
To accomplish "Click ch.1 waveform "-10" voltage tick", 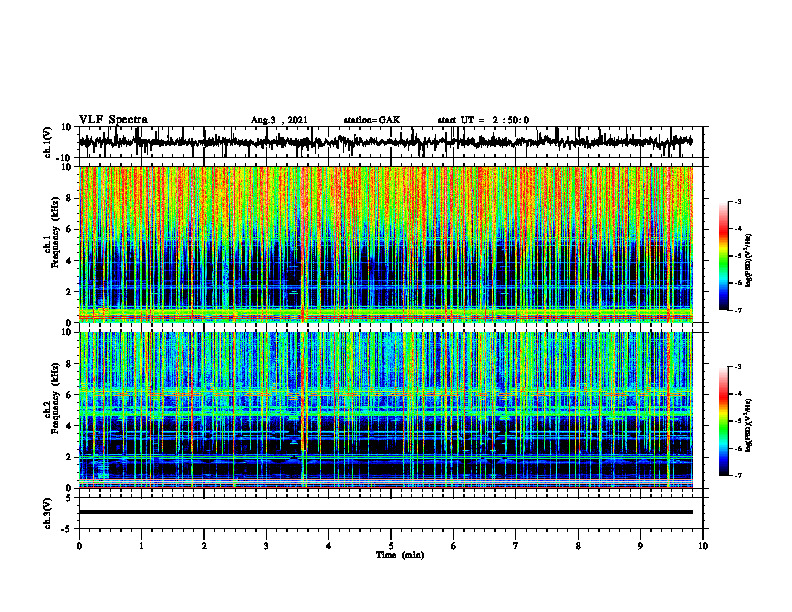I will pos(65,158).
